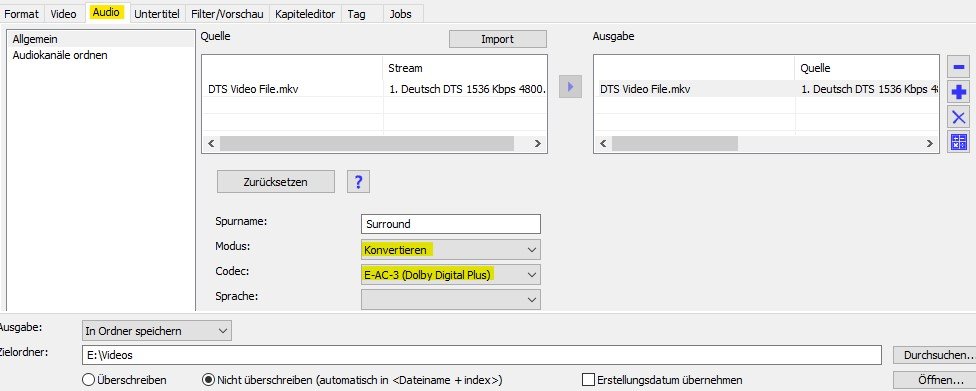
Task: Switch to the Video tab
Action: (x=63, y=13)
